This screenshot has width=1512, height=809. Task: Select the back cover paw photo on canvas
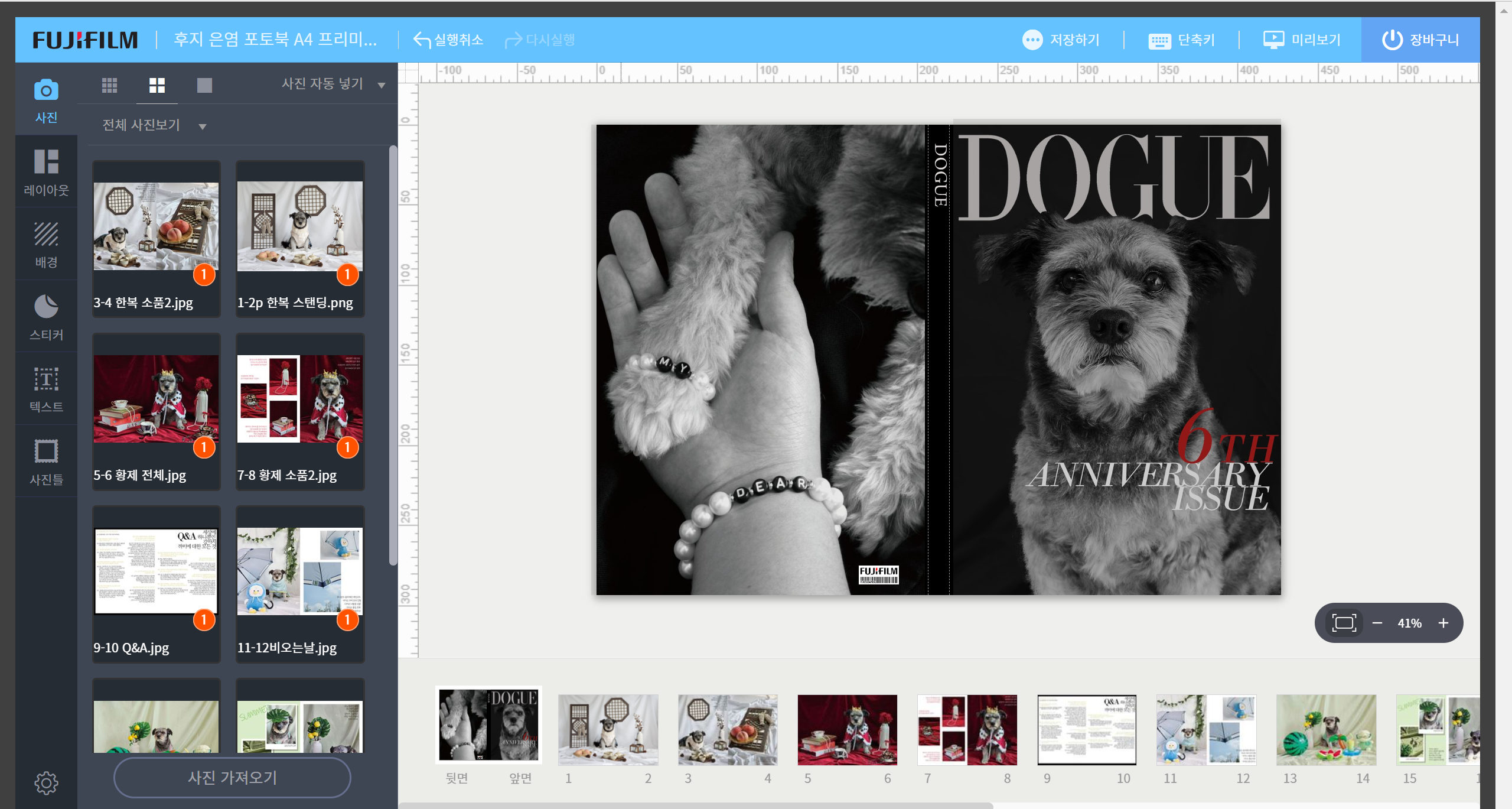click(761, 359)
